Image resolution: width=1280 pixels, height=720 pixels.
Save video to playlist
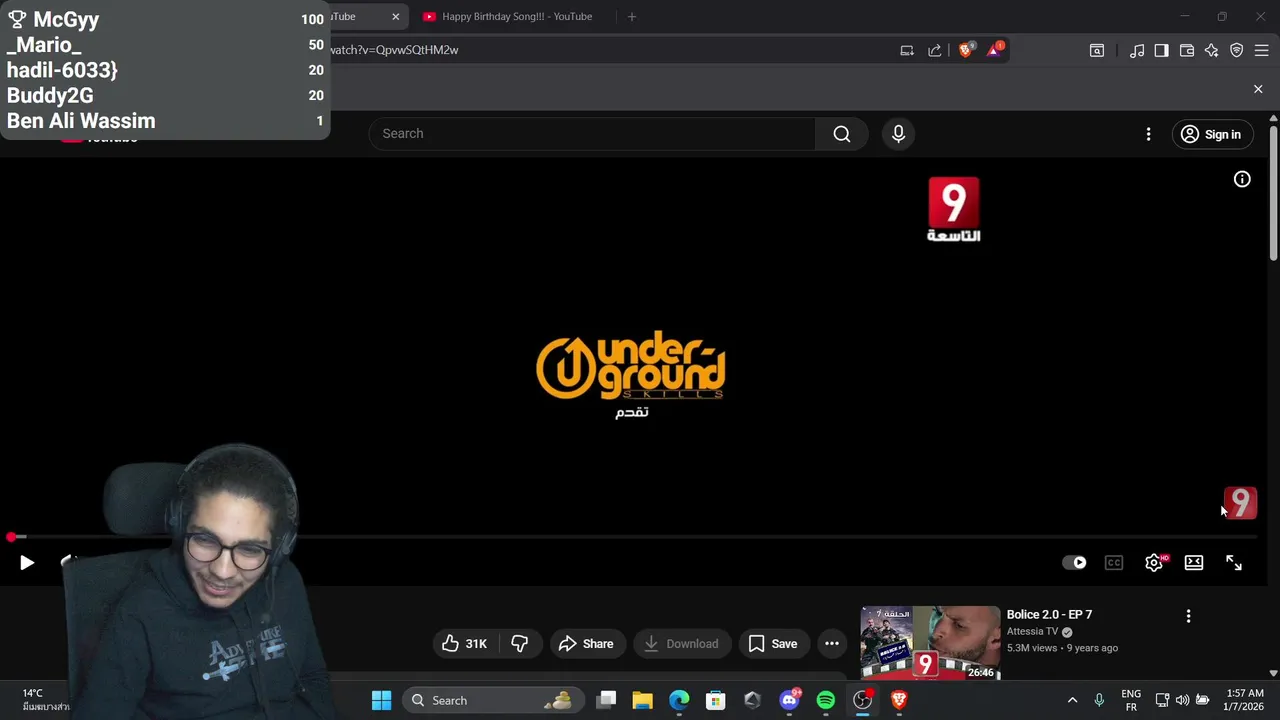coord(773,644)
